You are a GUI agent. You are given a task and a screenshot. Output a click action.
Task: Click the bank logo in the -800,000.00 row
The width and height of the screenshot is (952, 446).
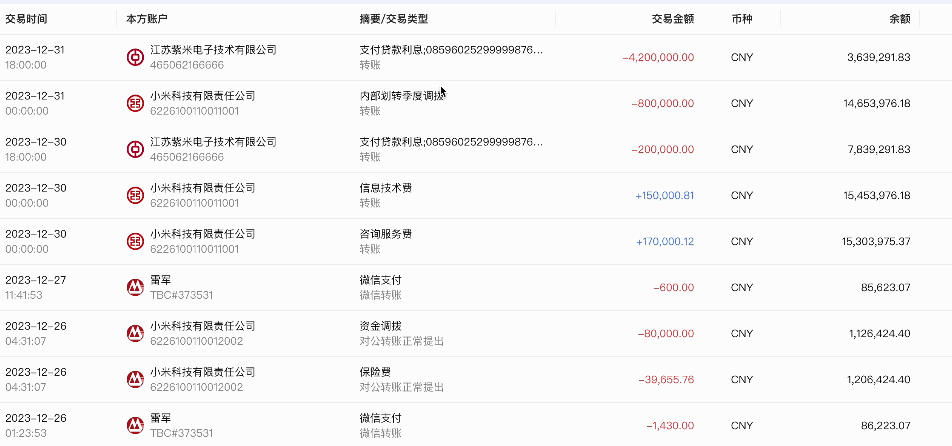(134, 104)
